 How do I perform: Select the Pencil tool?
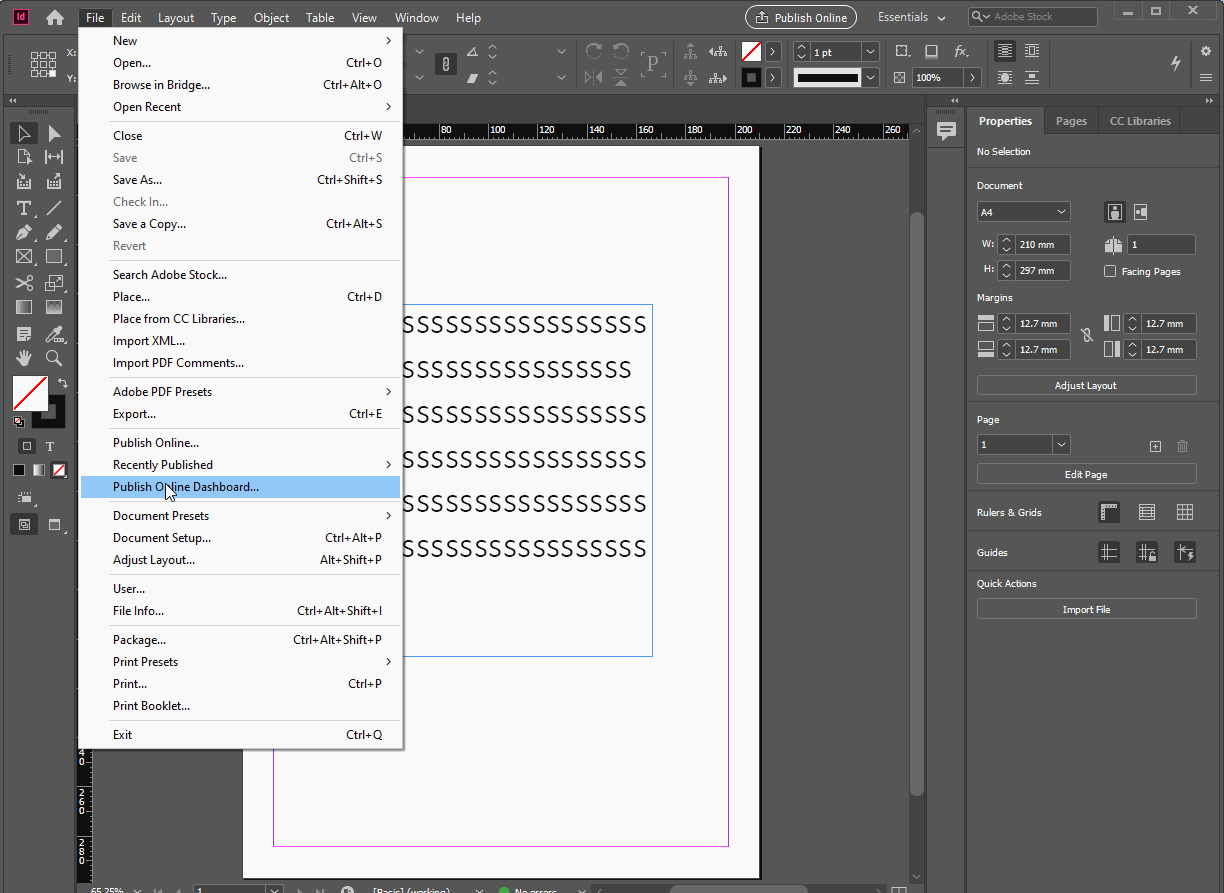click(54, 232)
